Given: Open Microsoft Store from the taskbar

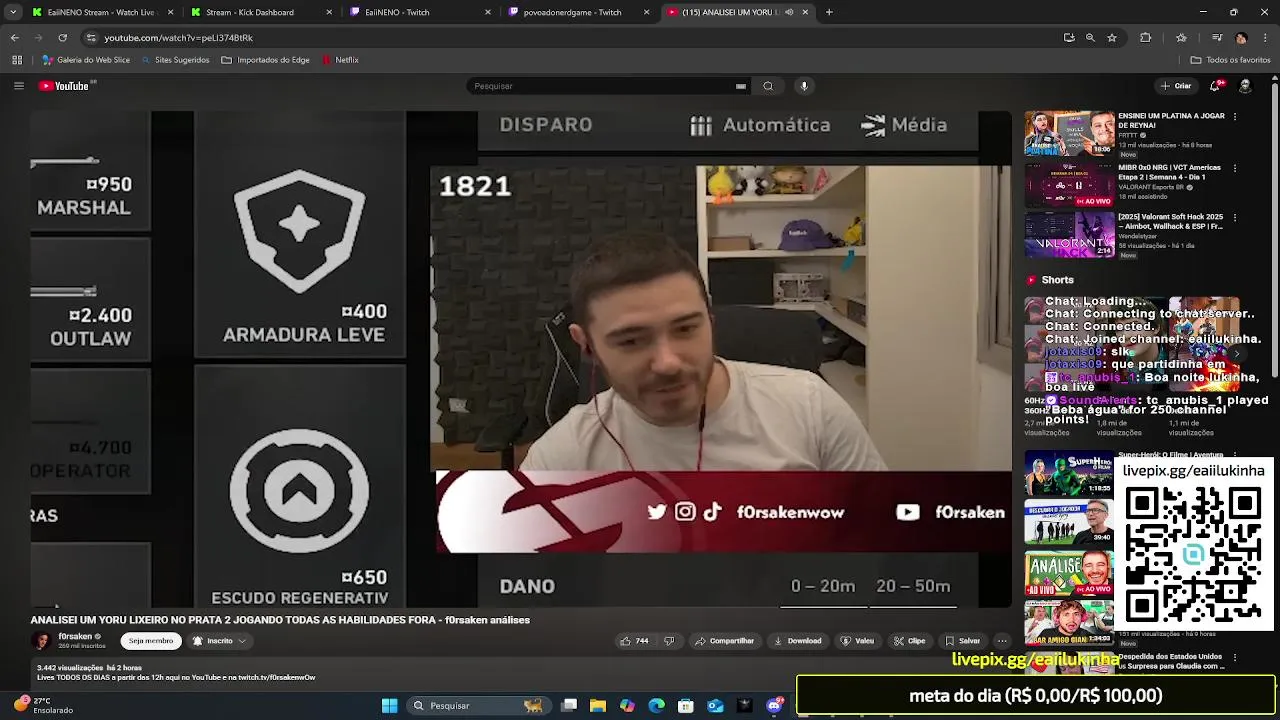Looking at the screenshot, I should coord(686,706).
